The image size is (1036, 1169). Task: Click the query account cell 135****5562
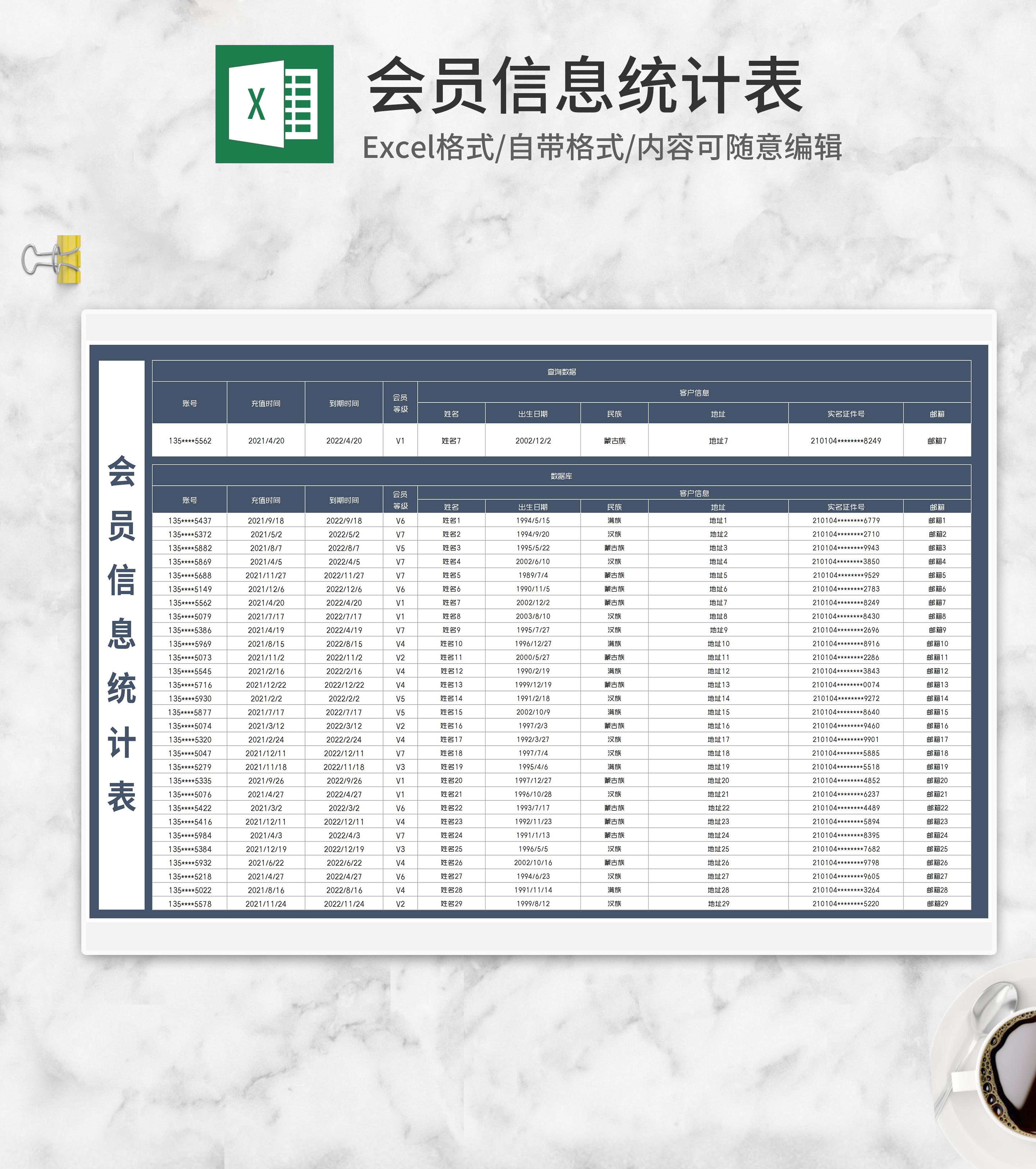tap(189, 441)
